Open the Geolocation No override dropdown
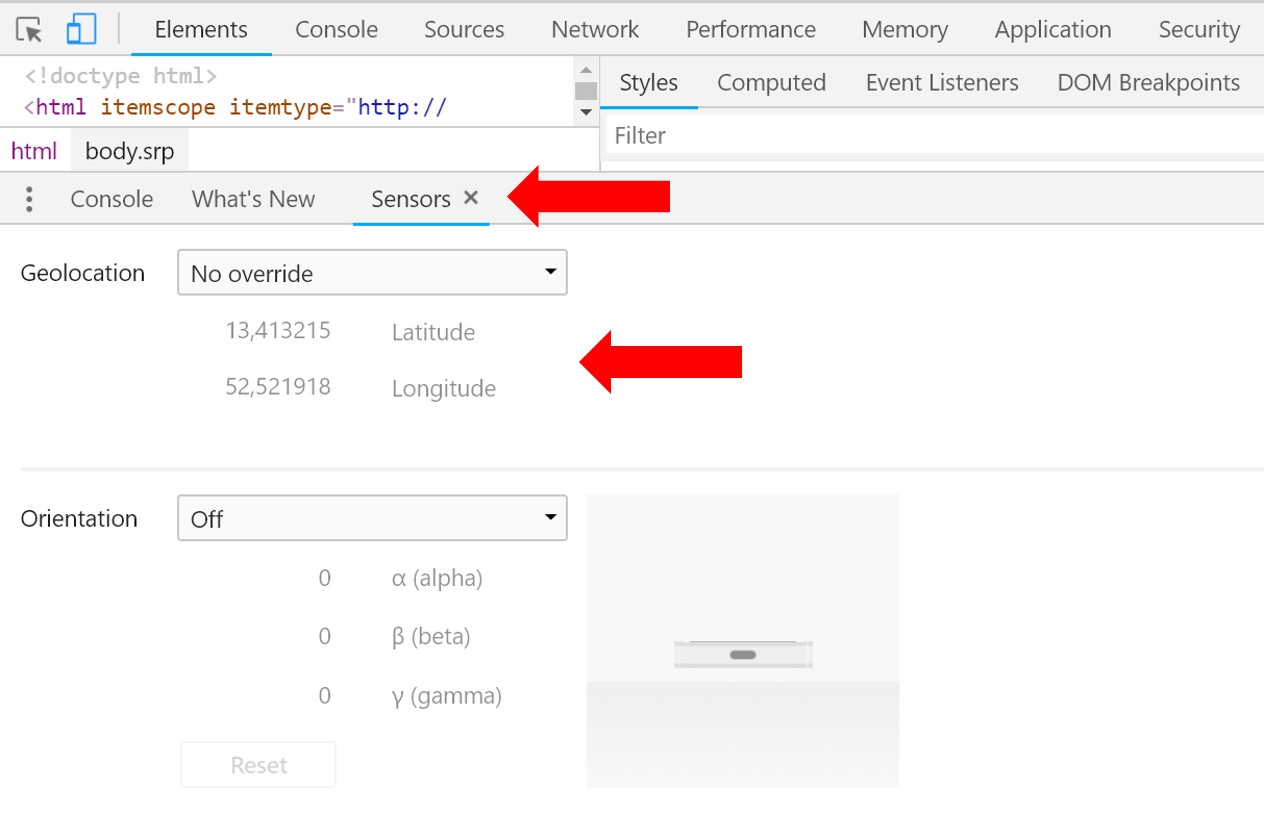This screenshot has height=815, width=1264. (372, 272)
